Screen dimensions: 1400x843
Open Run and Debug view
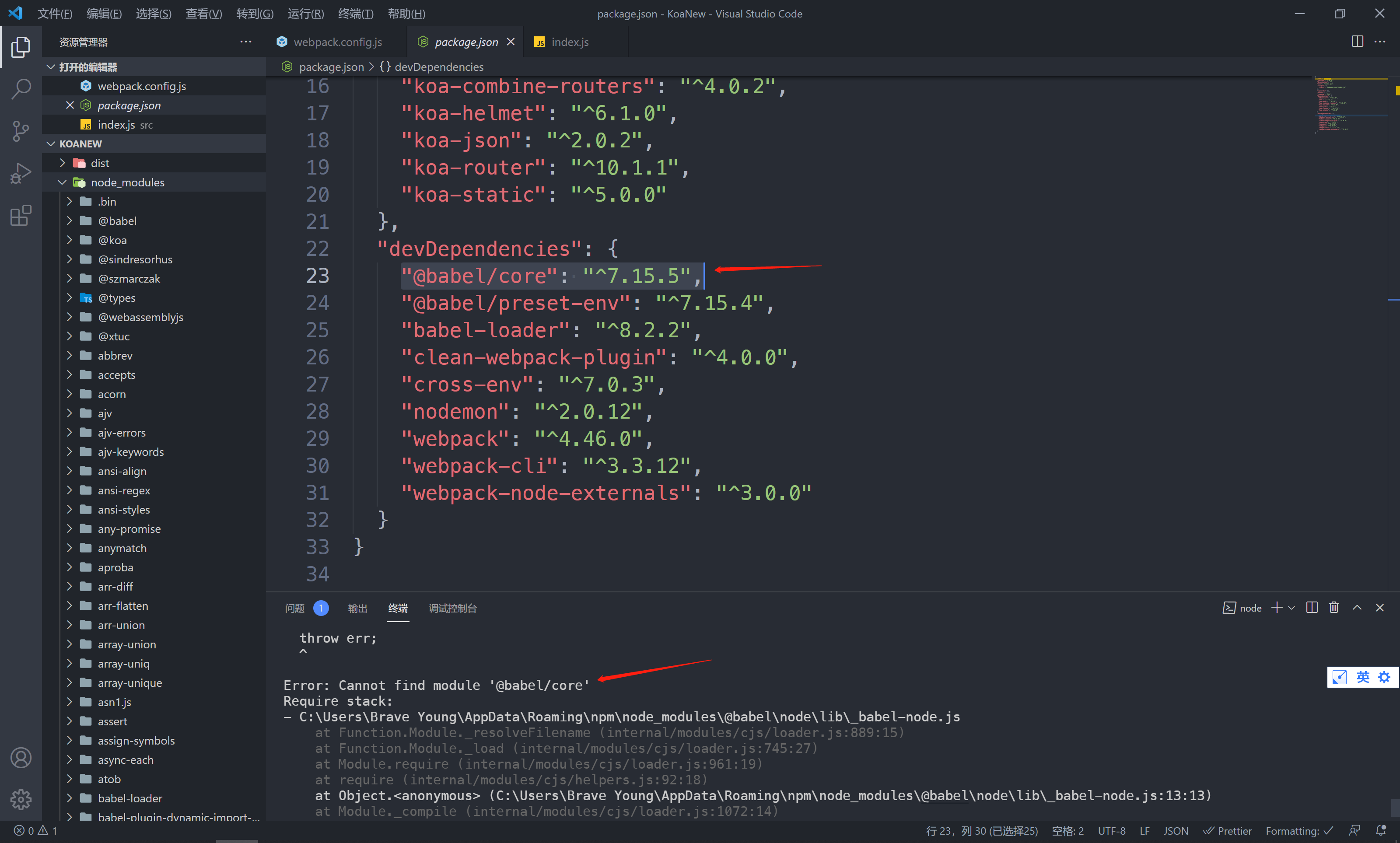click(x=21, y=173)
